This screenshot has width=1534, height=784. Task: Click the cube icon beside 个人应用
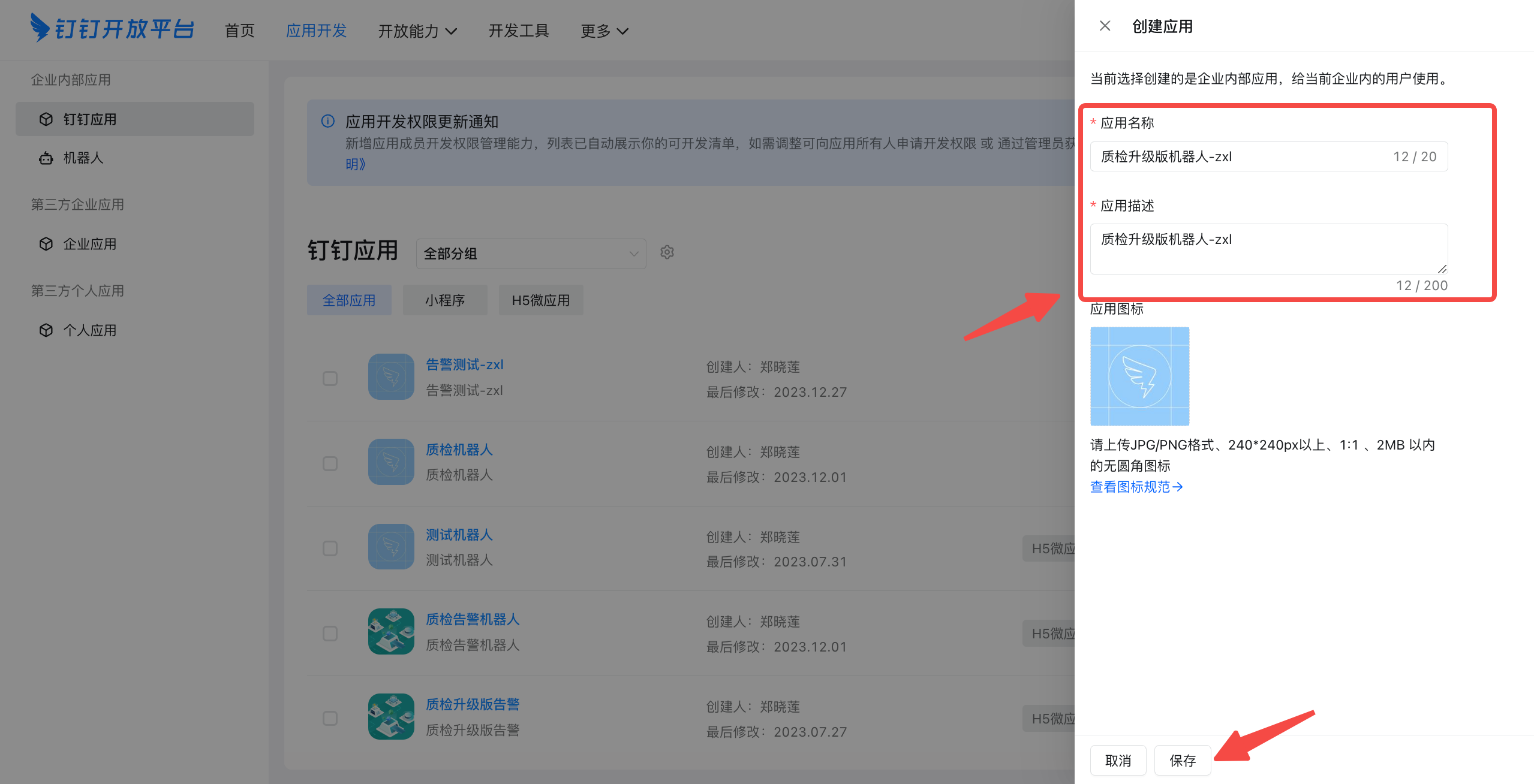46,330
